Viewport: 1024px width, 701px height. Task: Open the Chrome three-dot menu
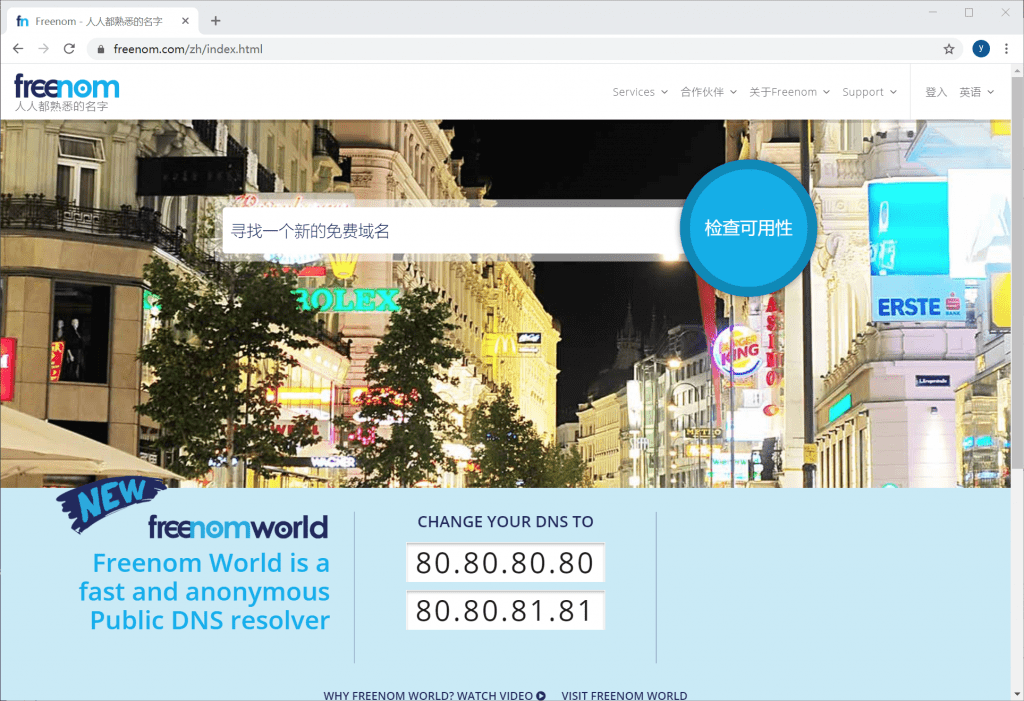point(1006,48)
